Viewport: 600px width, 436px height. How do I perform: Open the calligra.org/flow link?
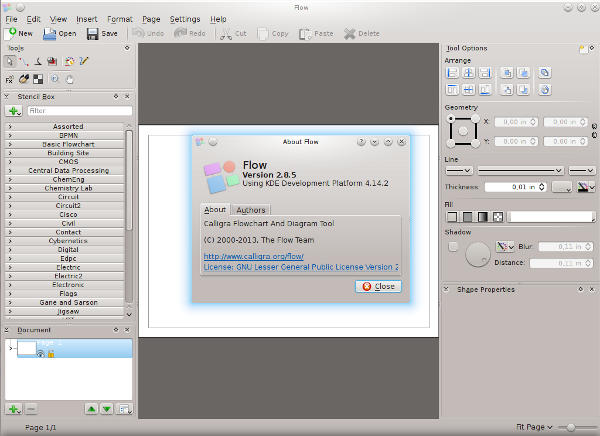(254, 256)
